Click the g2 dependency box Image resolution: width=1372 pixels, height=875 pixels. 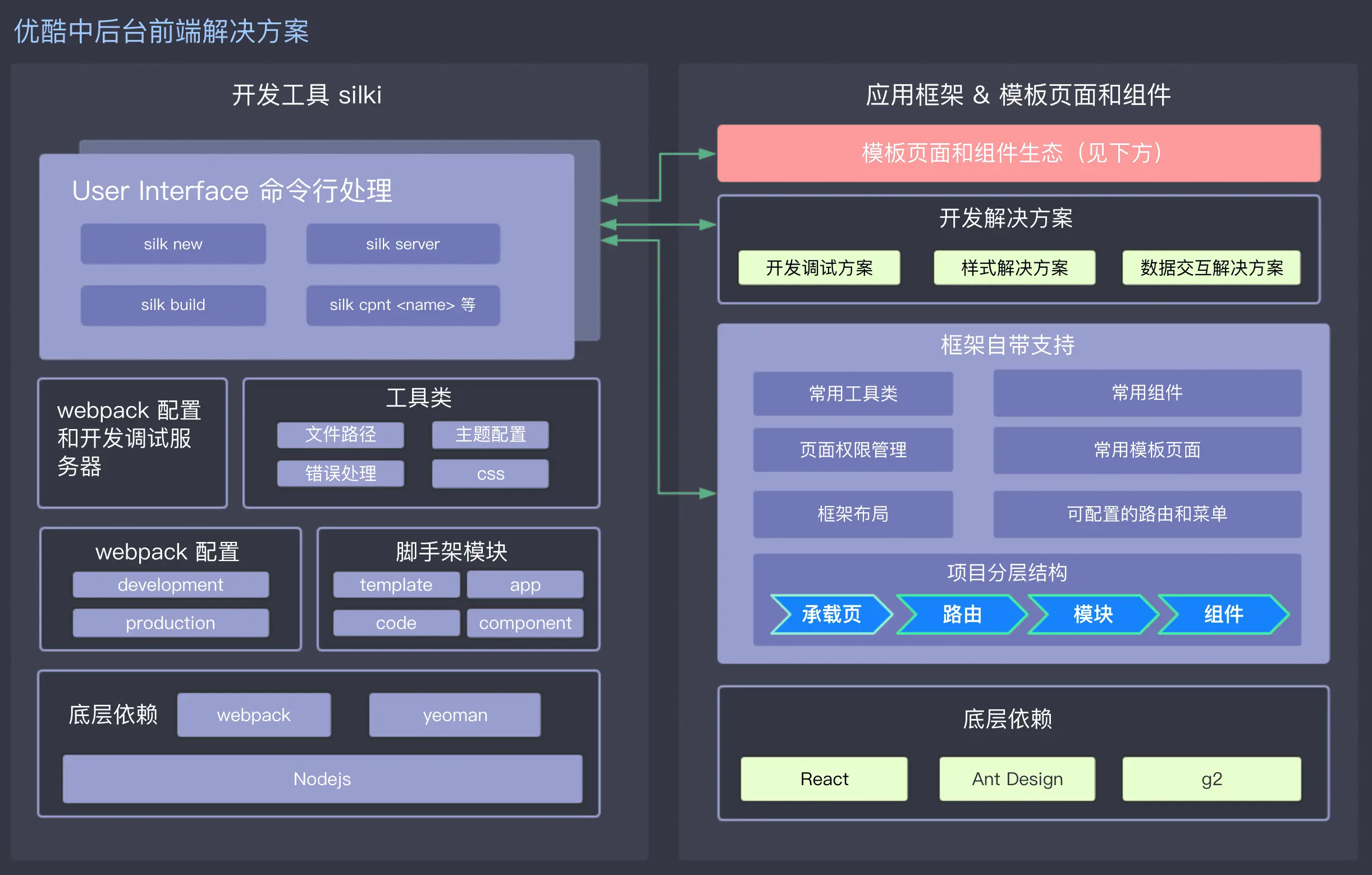coord(1211,778)
